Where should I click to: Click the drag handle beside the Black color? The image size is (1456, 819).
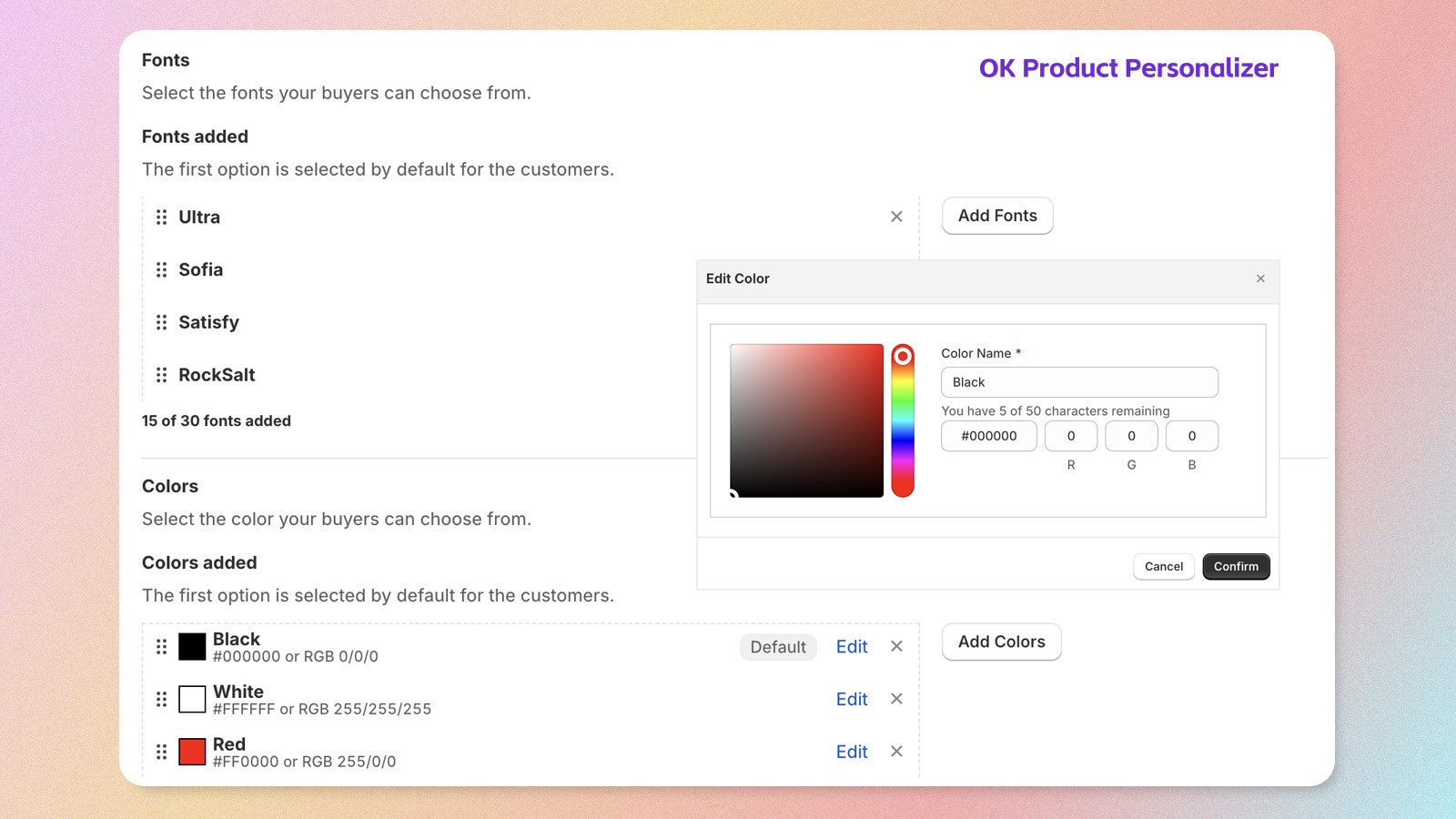161,647
